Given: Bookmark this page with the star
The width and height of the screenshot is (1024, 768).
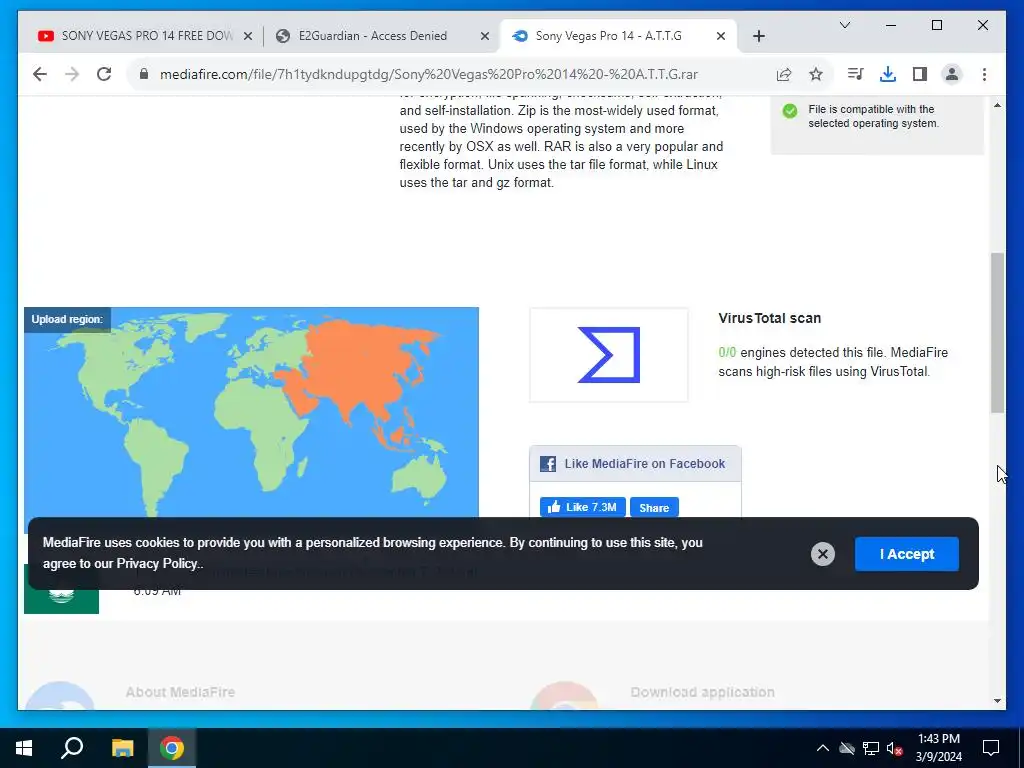Looking at the screenshot, I should (x=816, y=74).
